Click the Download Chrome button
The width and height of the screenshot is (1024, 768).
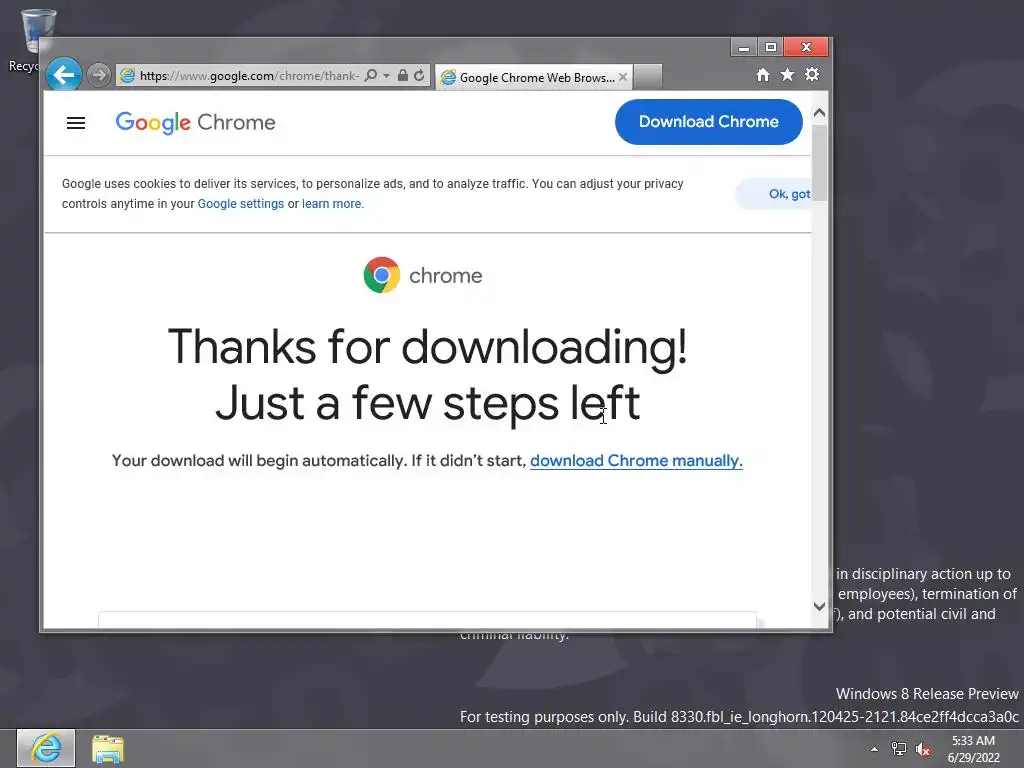point(709,121)
